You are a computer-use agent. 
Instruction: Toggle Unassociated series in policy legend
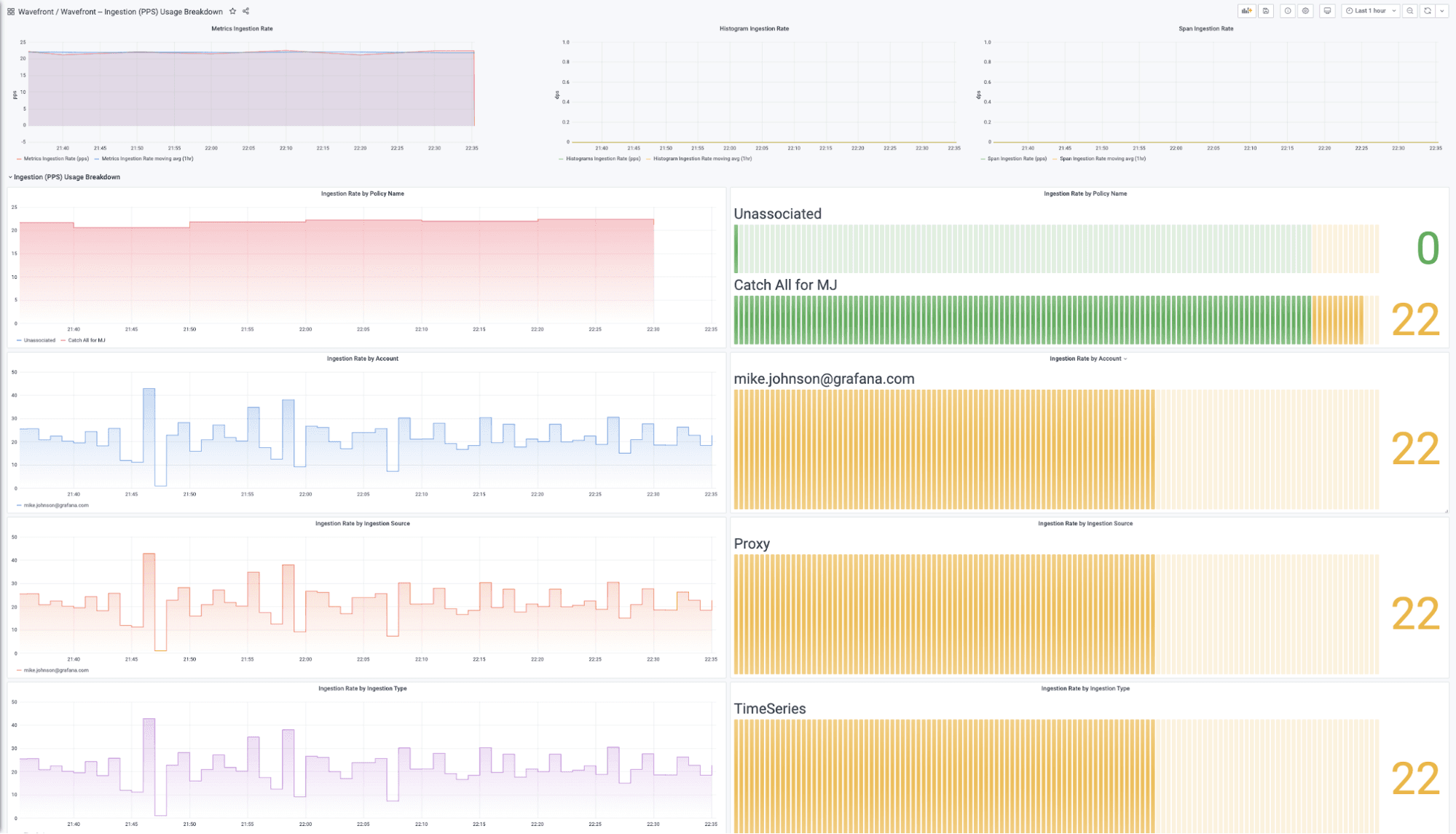pos(39,340)
